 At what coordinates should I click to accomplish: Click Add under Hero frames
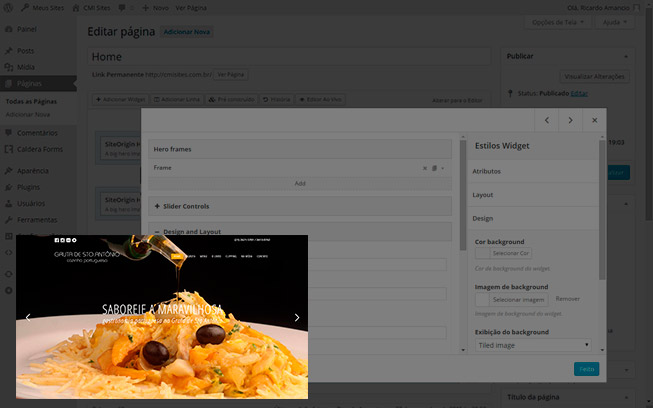300,183
